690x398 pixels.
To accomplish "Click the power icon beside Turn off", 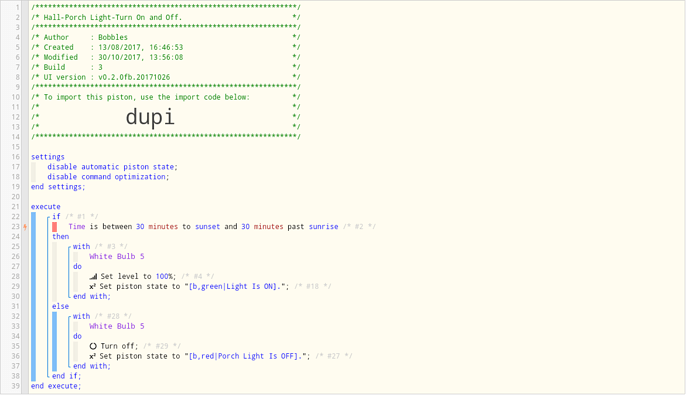I will tap(93, 346).
